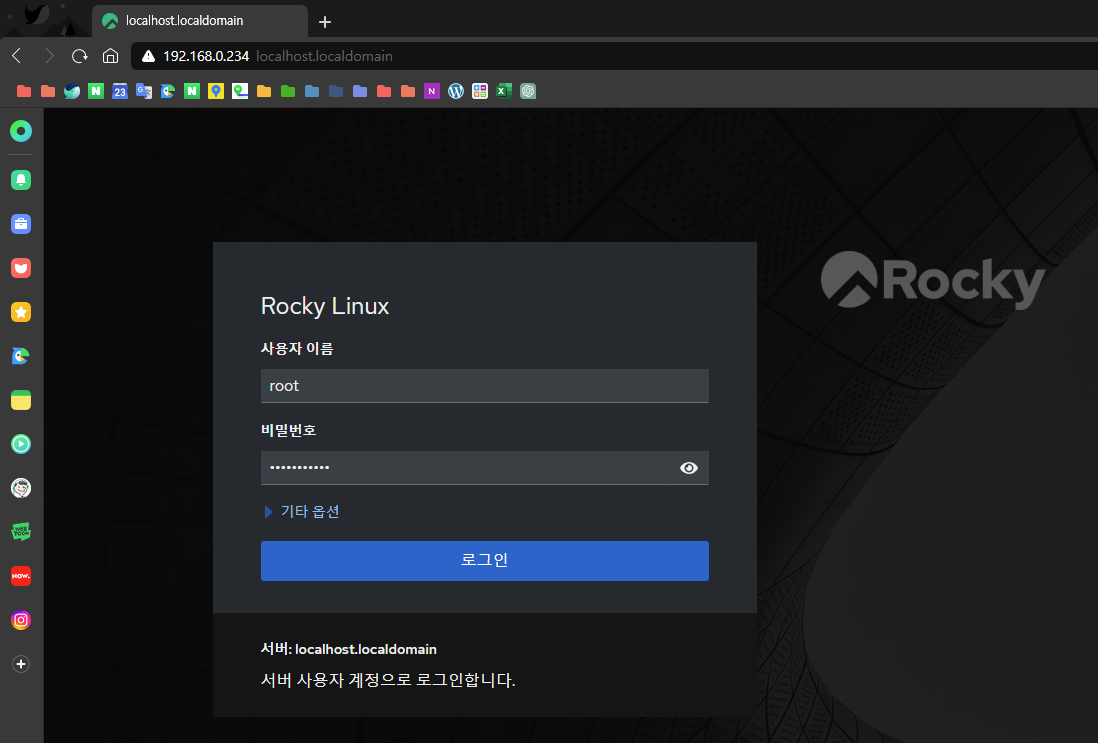This screenshot has height=743, width=1098.
Task: Open the purple OneNote bookmark
Action: pyautogui.click(x=432, y=91)
